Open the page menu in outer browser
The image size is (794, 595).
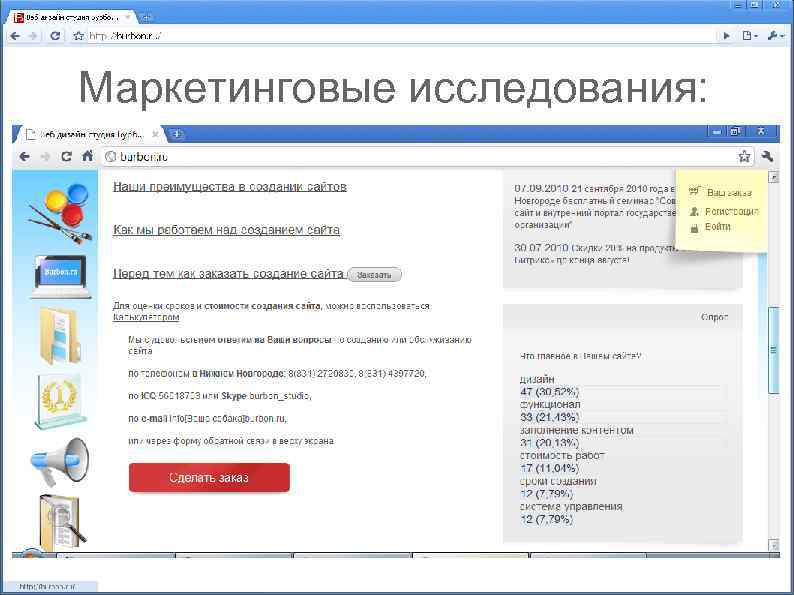click(749, 36)
